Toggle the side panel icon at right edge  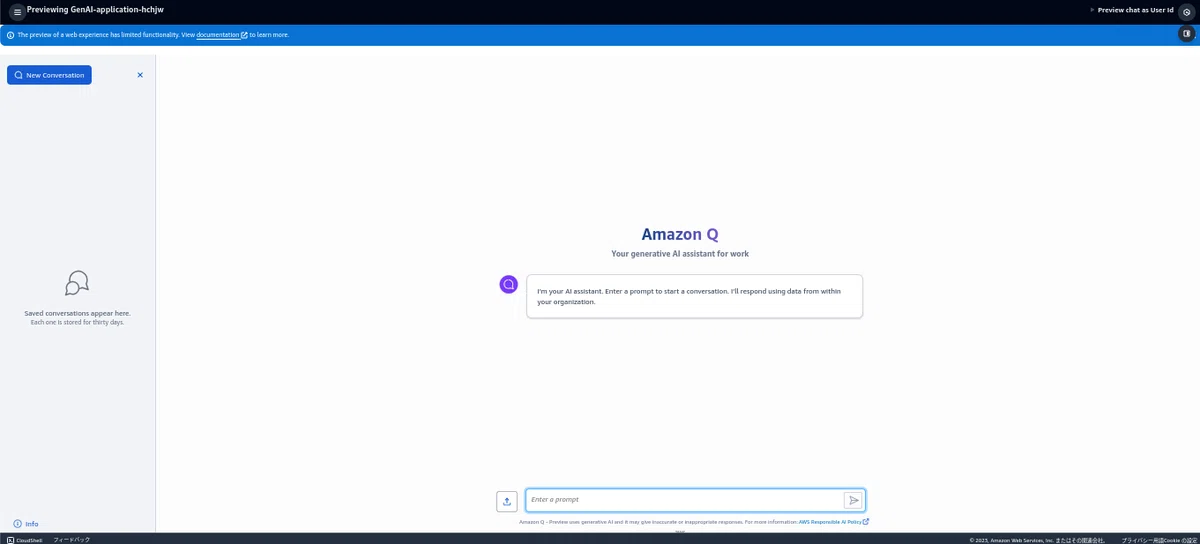pyautogui.click(x=1186, y=33)
